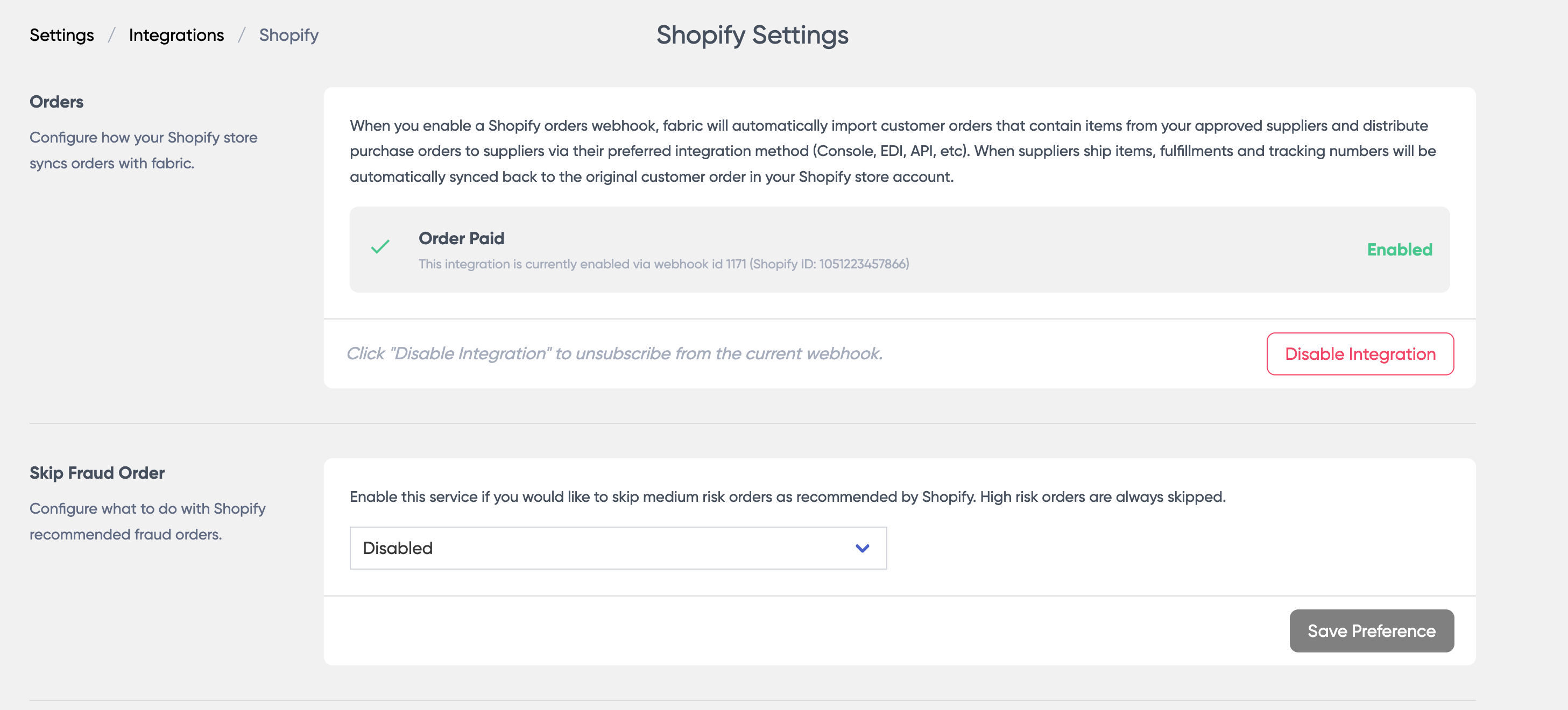Navigate to the Integrations breadcrumb
The height and width of the screenshot is (710, 1568).
pyautogui.click(x=176, y=35)
